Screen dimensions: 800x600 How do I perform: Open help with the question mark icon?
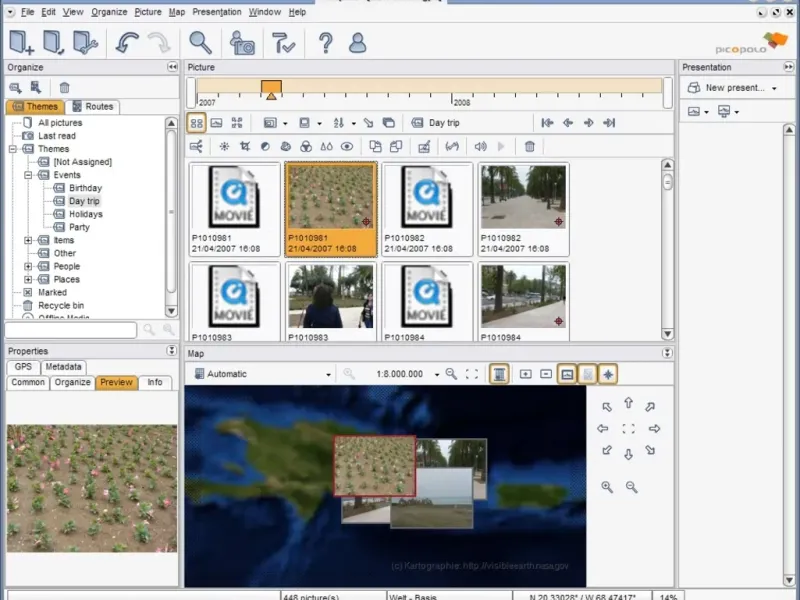point(325,43)
